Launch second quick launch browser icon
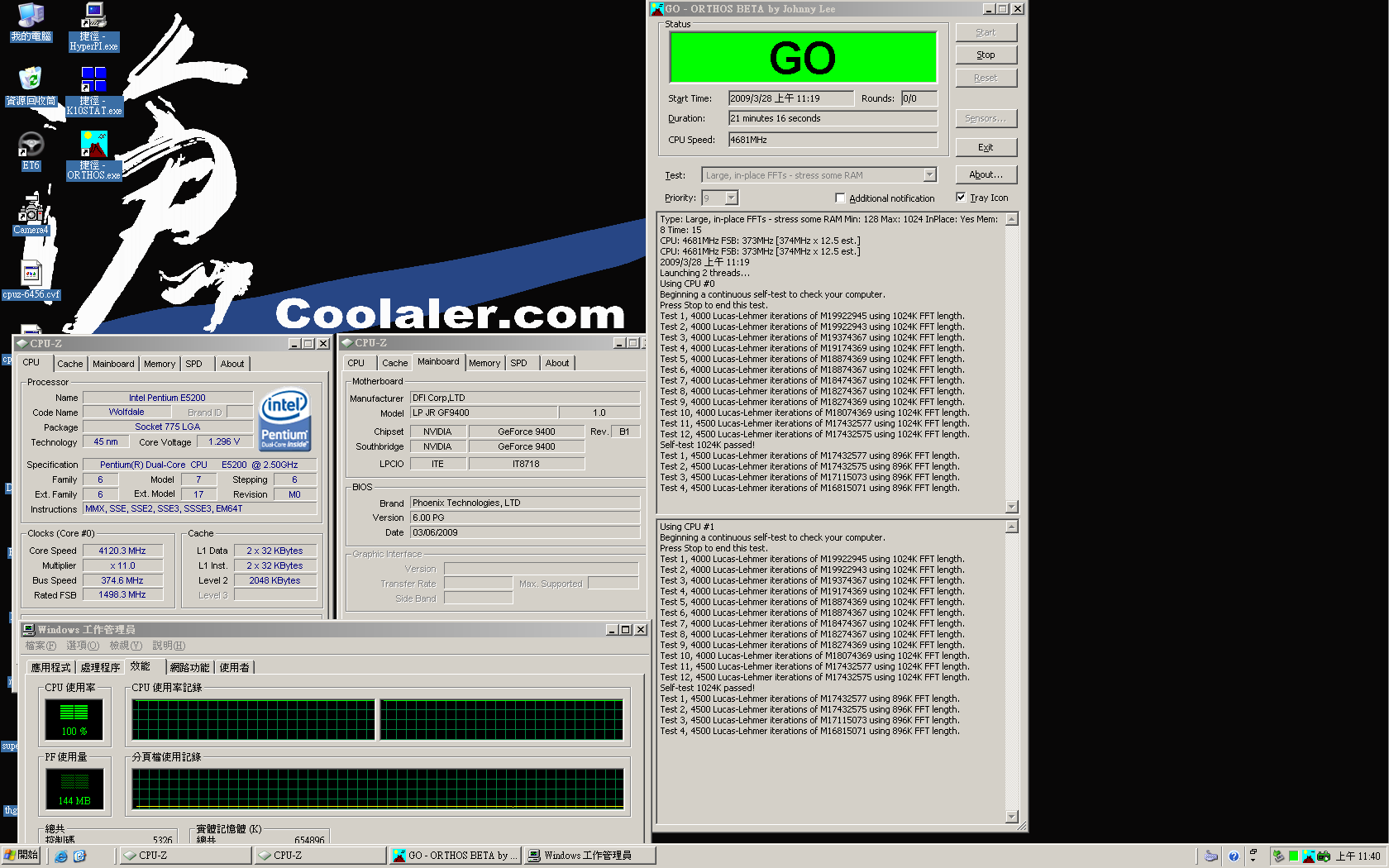The width and height of the screenshot is (1389, 868). pyautogui.click(x=79, y=856)
